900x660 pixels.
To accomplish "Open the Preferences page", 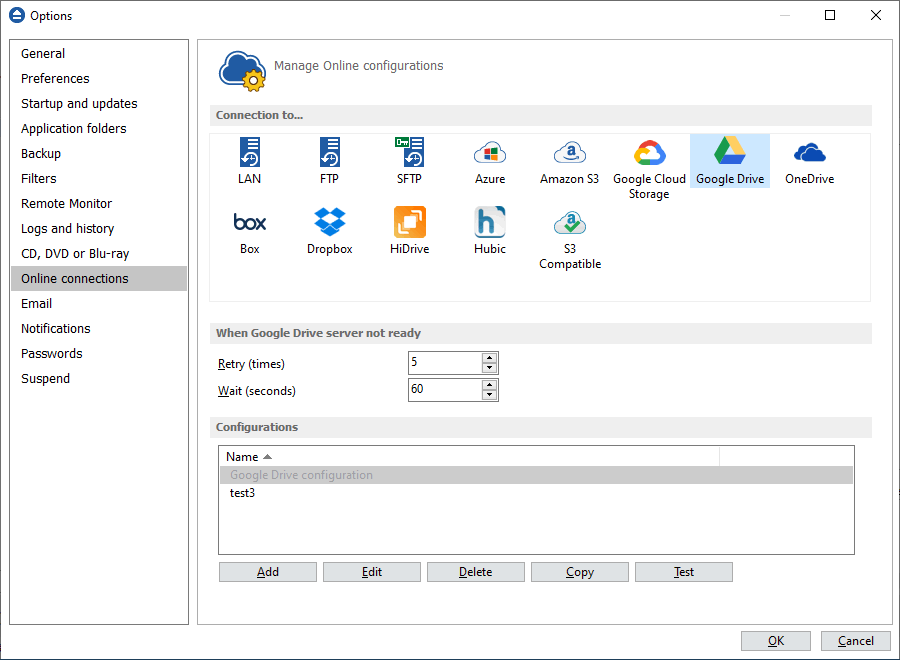I will (99, 79).
